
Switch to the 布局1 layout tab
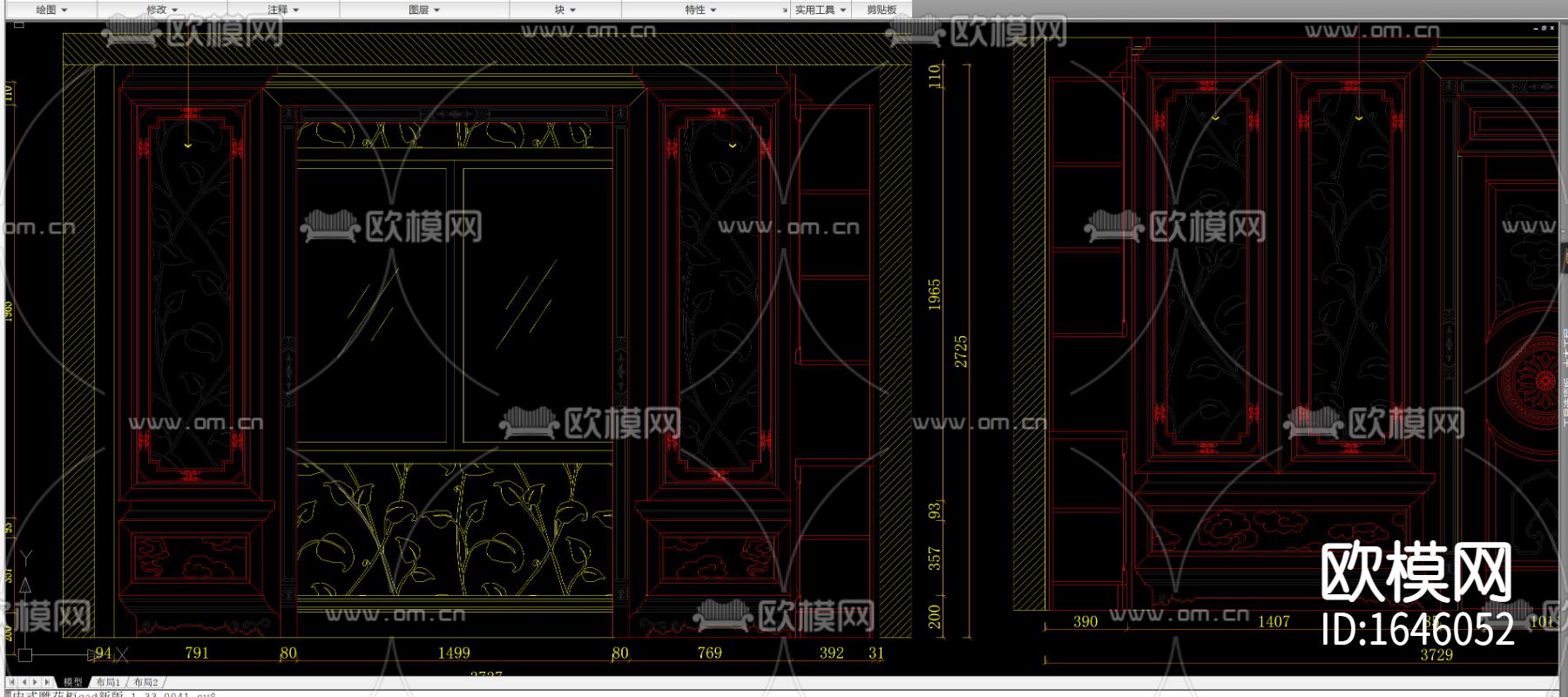108,682
